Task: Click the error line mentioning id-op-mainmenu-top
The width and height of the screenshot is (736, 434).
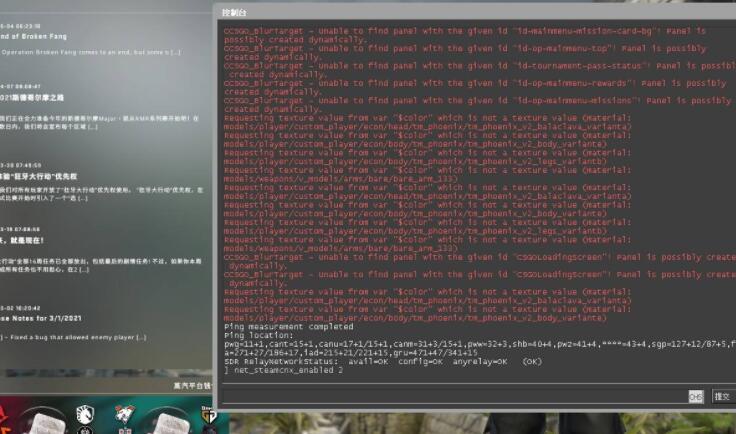Action: [x=465, y=53]
